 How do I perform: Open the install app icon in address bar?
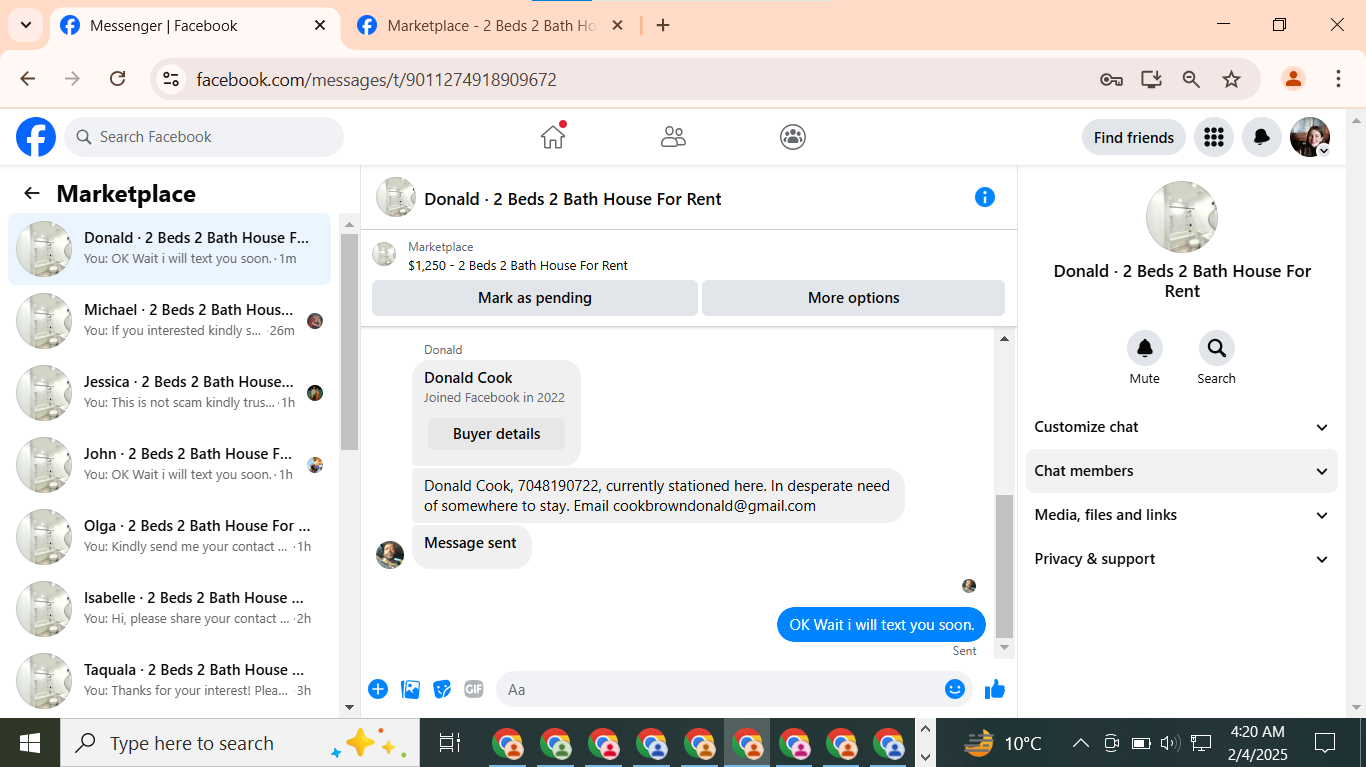[x=1151, y=79]
